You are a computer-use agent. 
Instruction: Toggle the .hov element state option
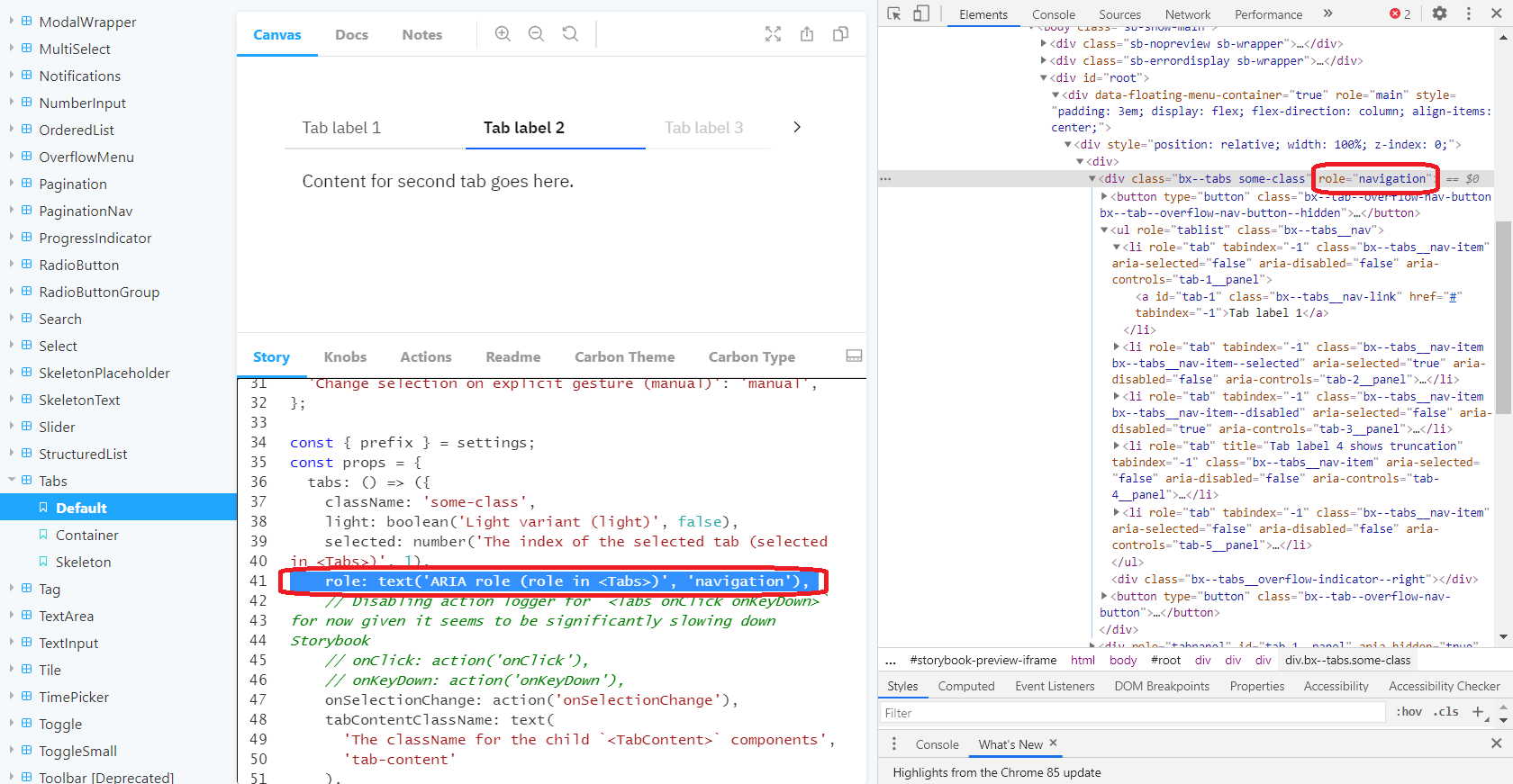tap(1409, 712)
